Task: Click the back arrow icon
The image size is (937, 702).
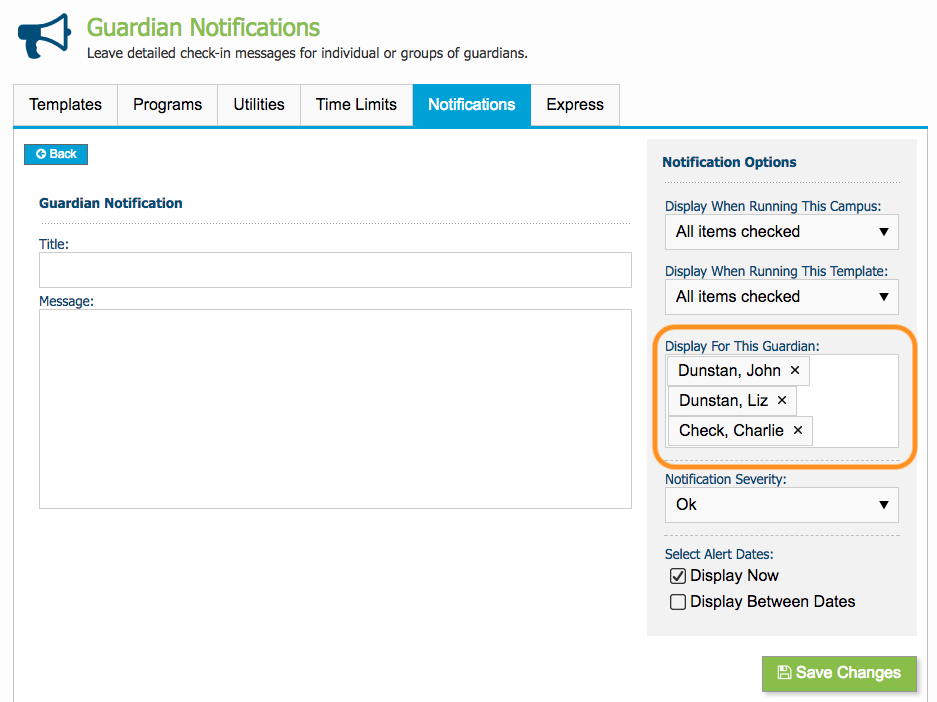Action: click(x=41, y=154)
